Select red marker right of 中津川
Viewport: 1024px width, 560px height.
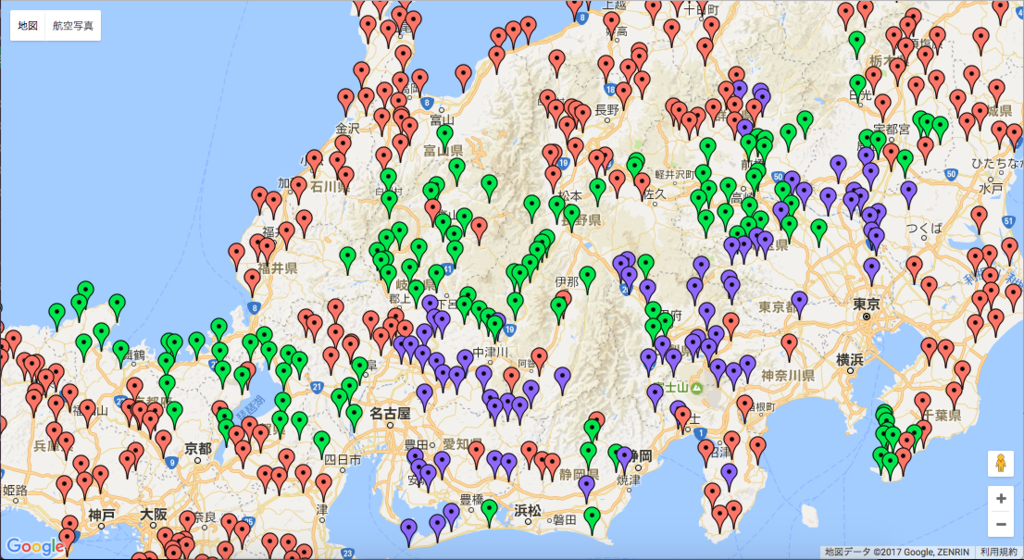539,360
